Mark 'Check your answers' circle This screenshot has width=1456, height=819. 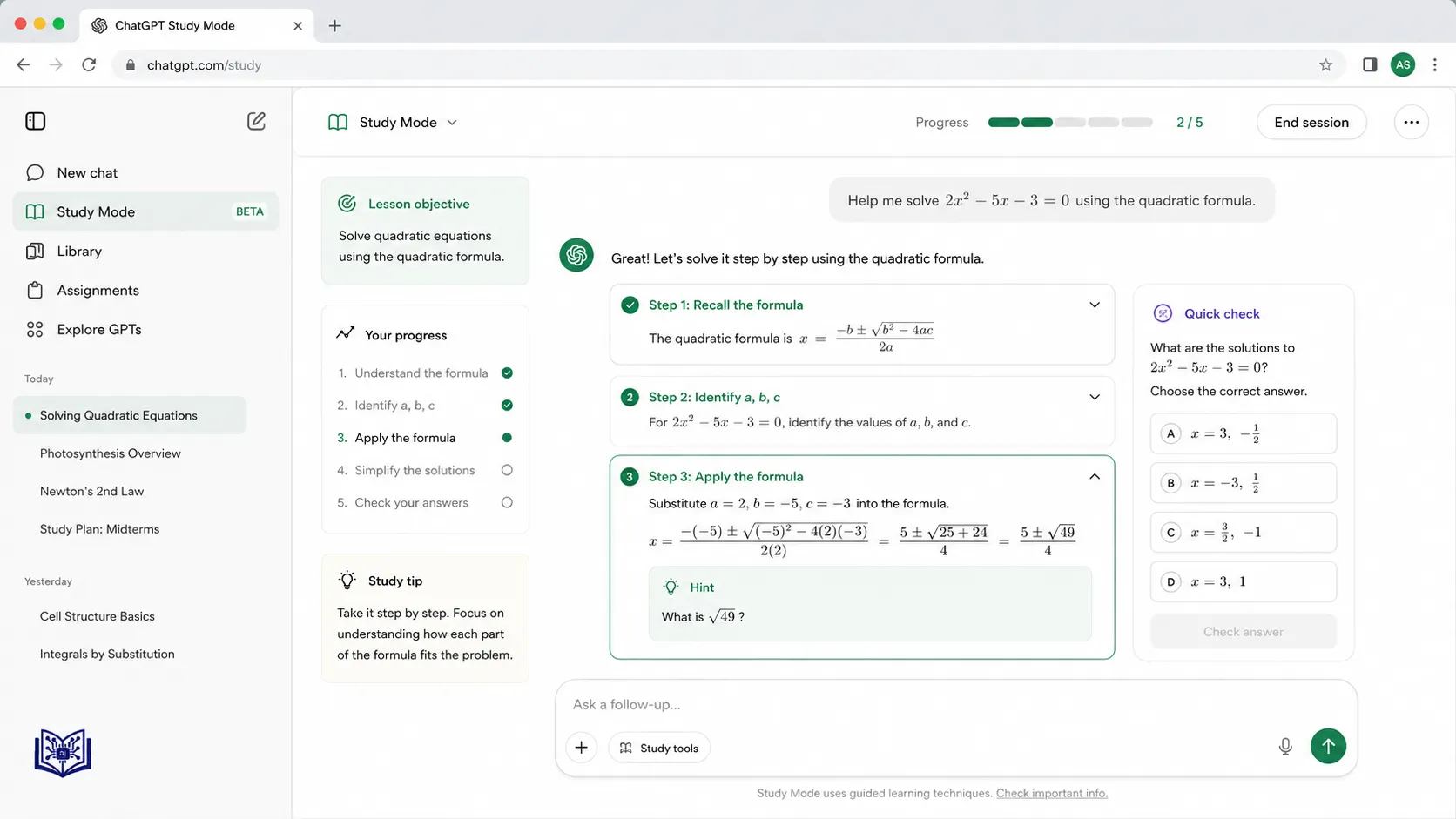pos(507,502)
